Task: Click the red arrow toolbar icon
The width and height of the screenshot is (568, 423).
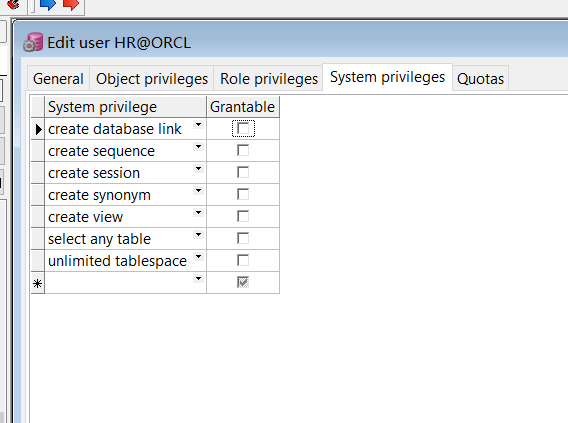Action: [71, 4]
